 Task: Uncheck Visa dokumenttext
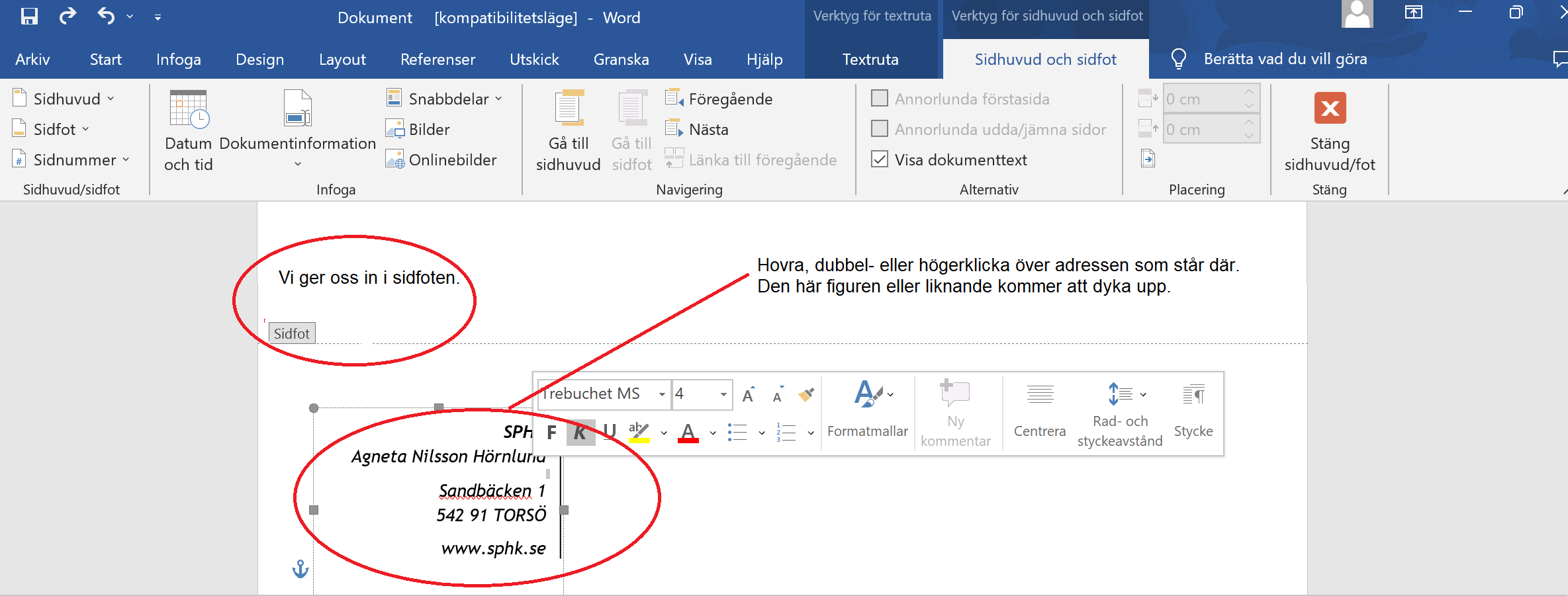880,159
